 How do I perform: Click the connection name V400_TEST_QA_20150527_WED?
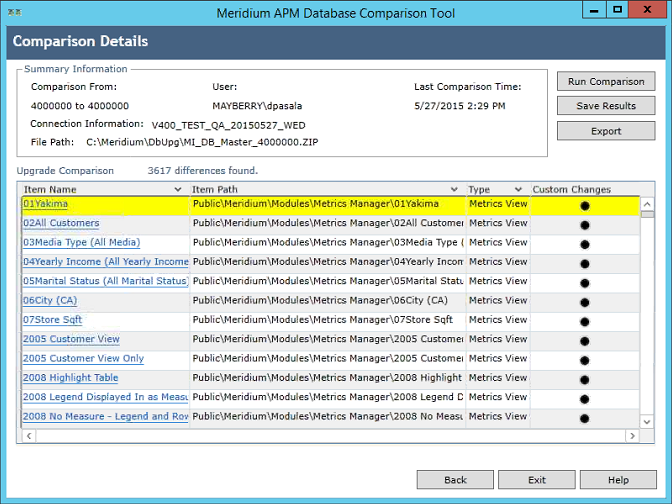pos(228,126)
